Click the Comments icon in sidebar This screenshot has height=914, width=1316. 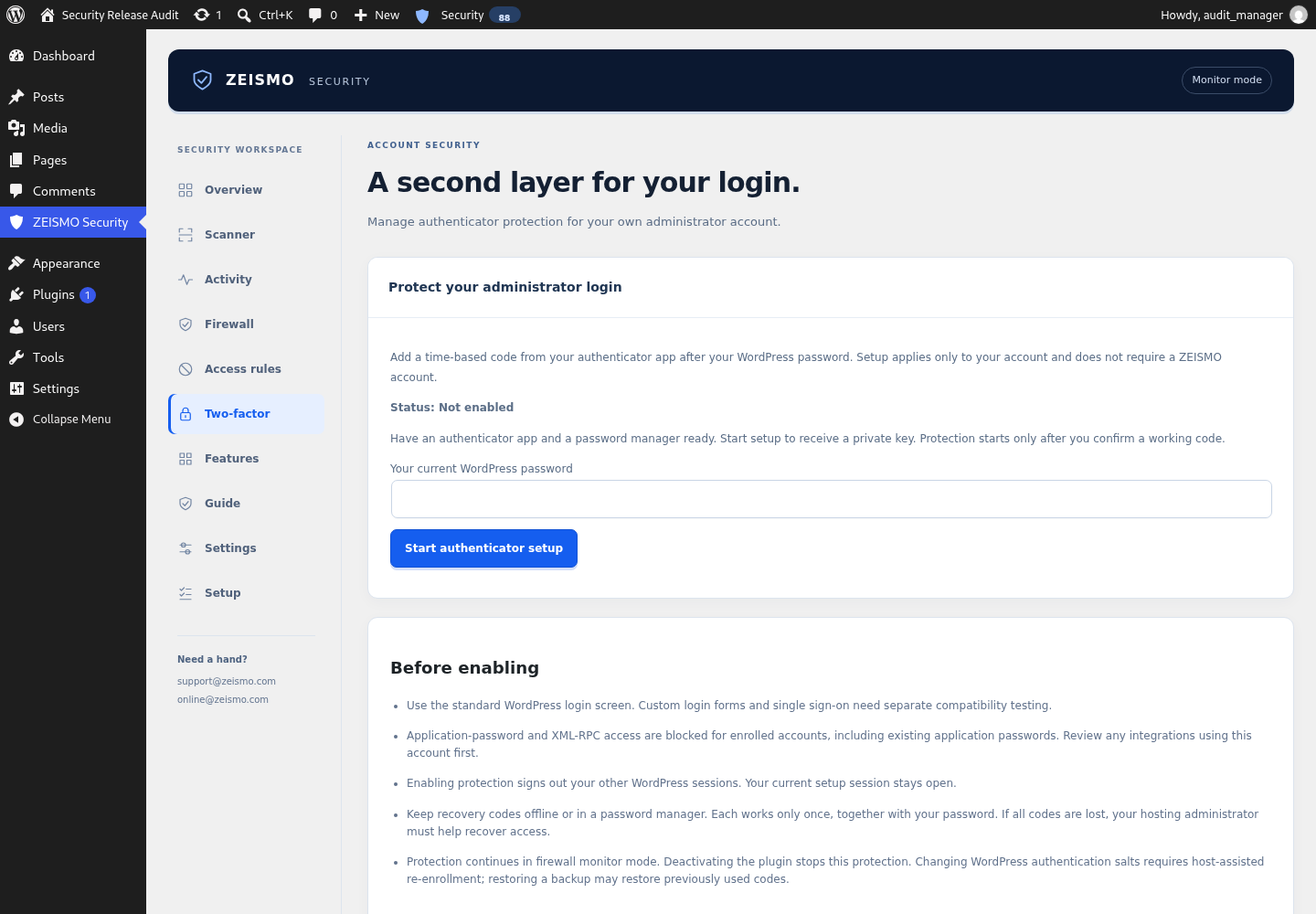tap(16, 191)
